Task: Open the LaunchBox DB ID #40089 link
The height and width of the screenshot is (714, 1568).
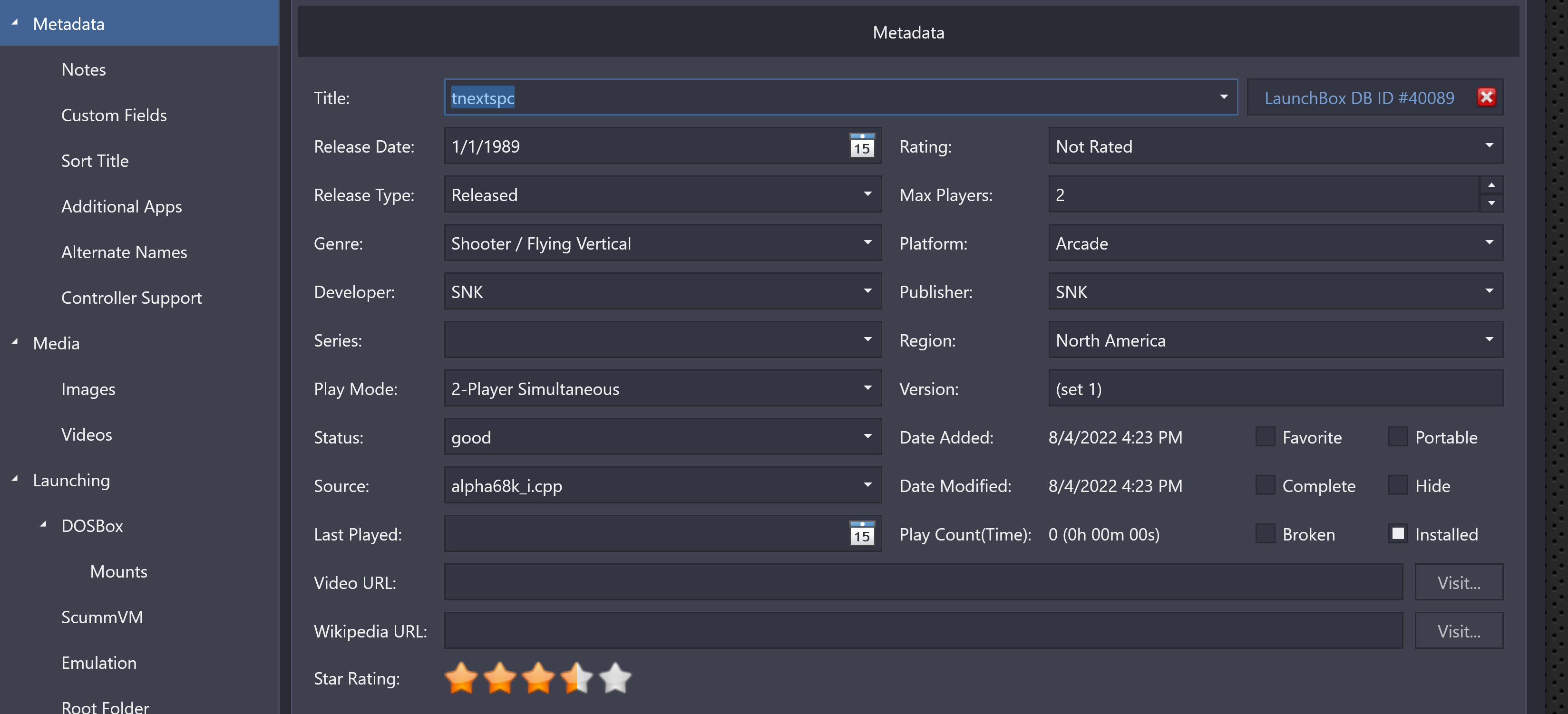Action: click(x=1359, y=98)
